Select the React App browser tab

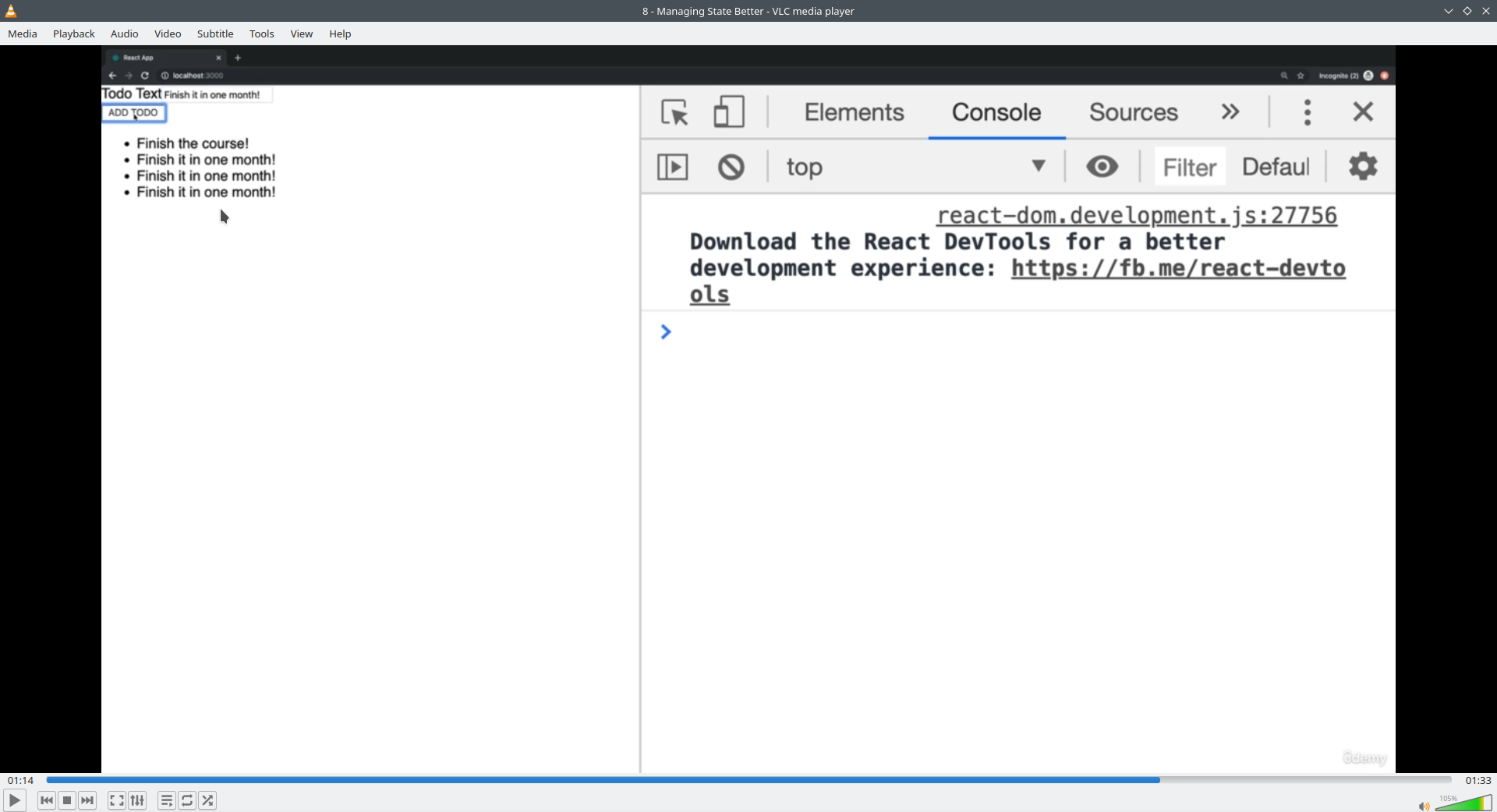[x=164, y=58]
